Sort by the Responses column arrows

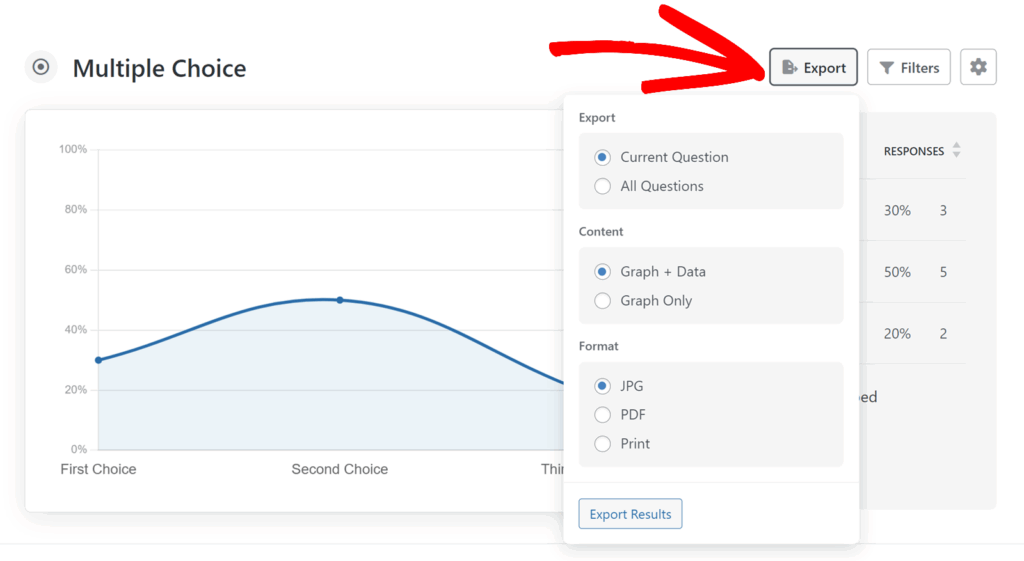[956, 151]
